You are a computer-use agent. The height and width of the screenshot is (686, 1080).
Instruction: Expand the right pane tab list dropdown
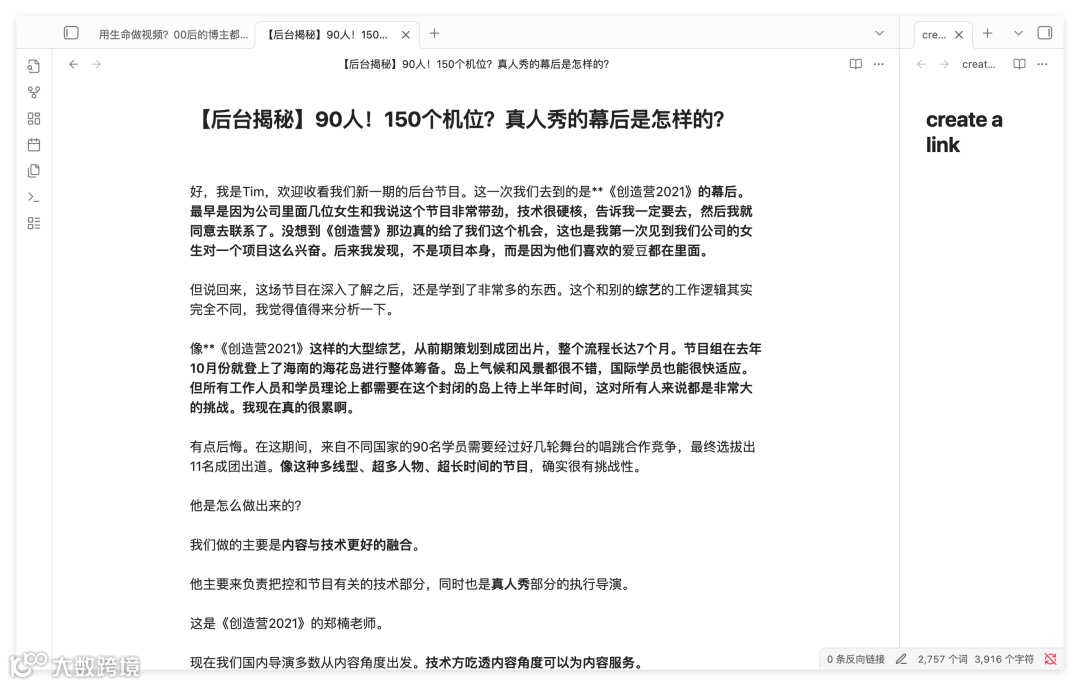1019,33
